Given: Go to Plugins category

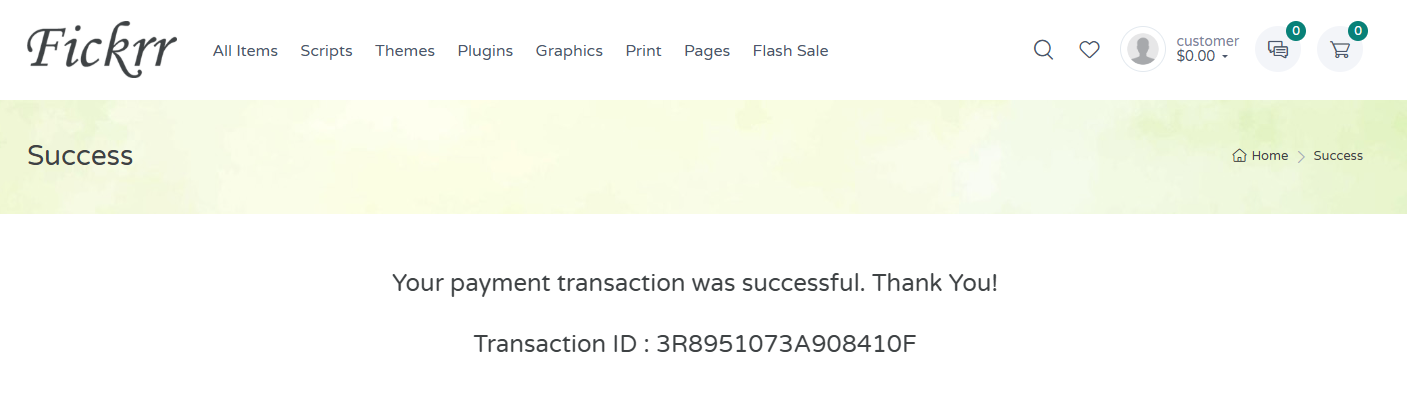Looking at the screenshot, I should (485, 51).
